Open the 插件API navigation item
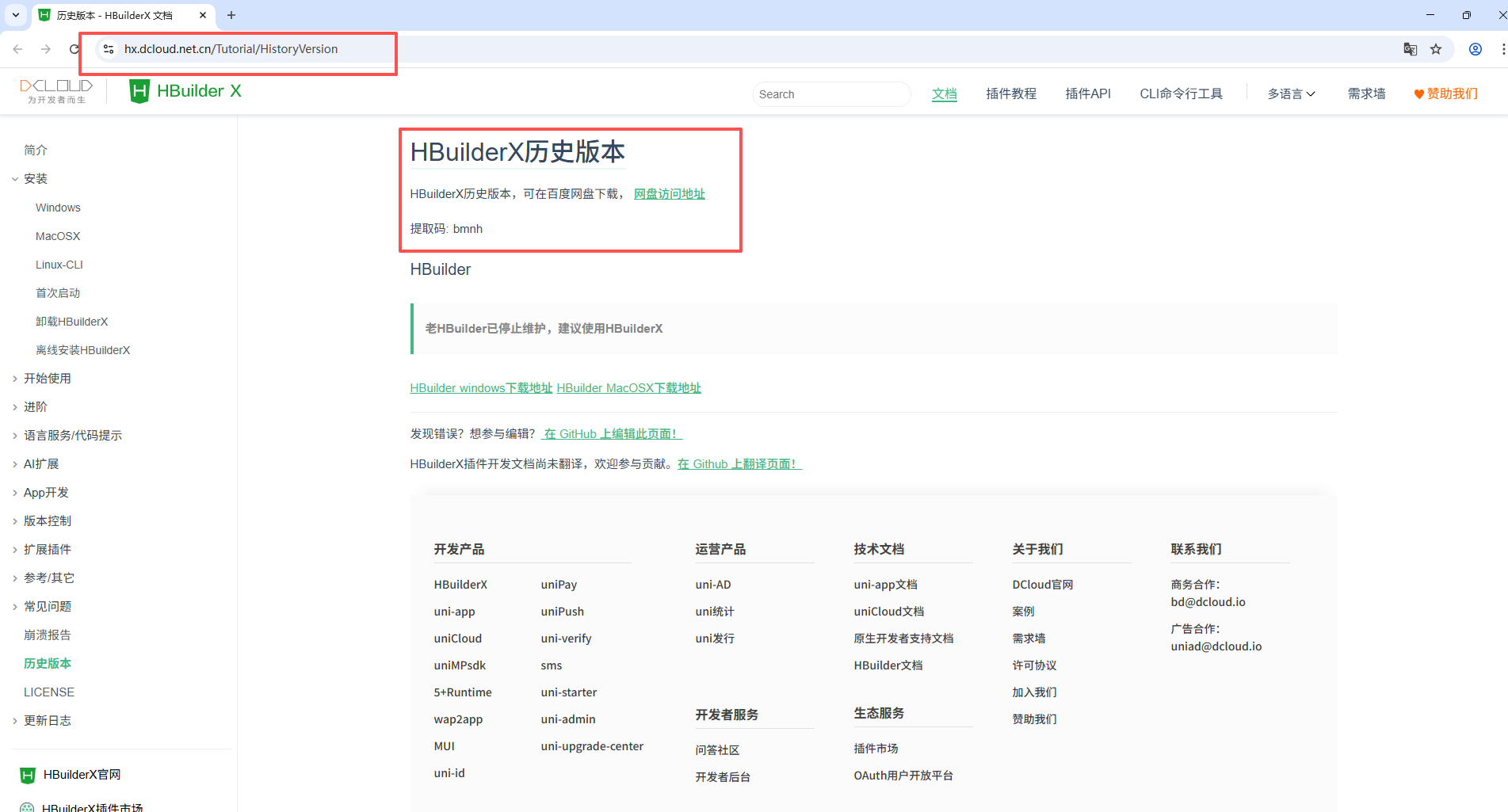This screenshot has width=1508, height=812. pos(1088,93)
